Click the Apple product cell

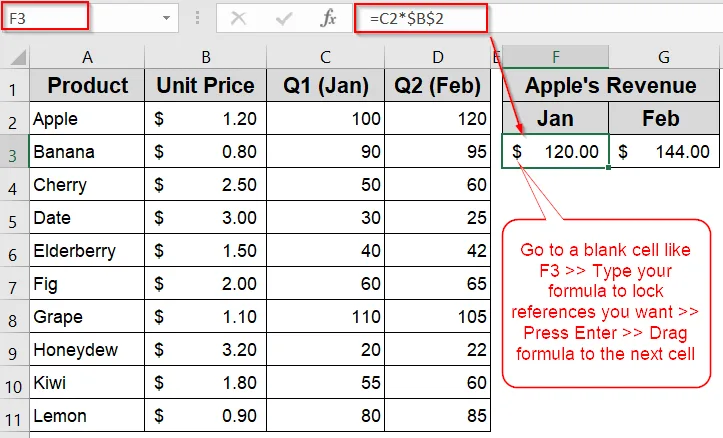[x=87, y=119]
